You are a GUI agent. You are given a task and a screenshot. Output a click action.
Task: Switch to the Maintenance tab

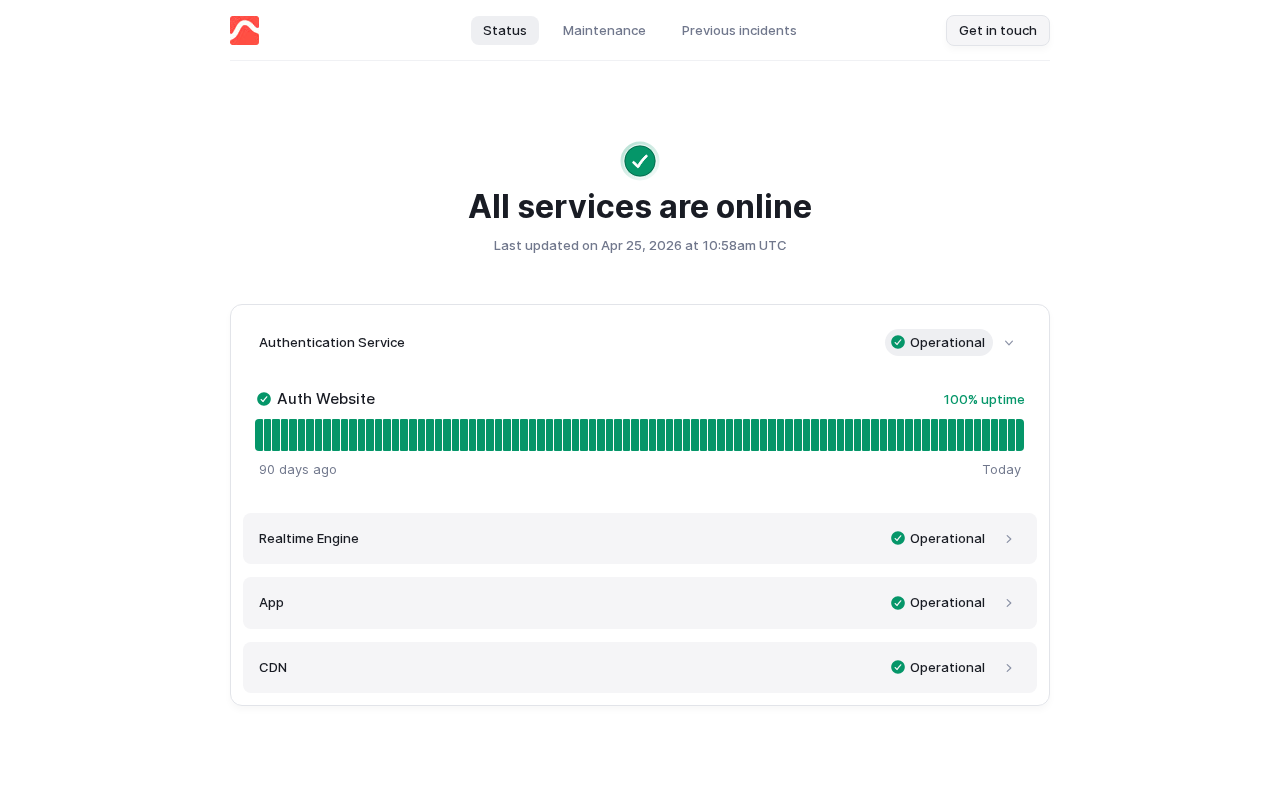(x=604, y=30)
